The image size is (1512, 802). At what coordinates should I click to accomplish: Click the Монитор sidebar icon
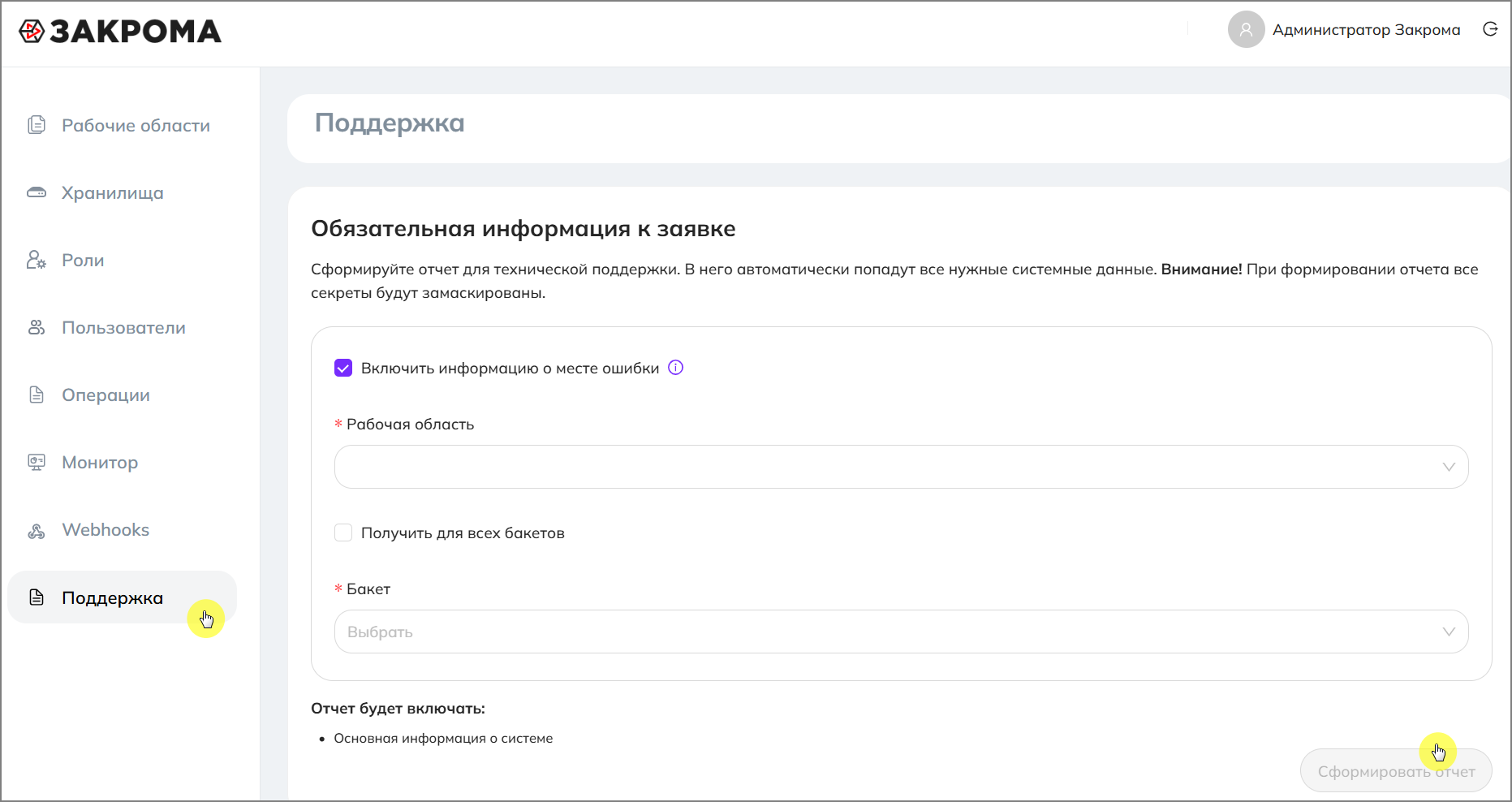[37, 462]
